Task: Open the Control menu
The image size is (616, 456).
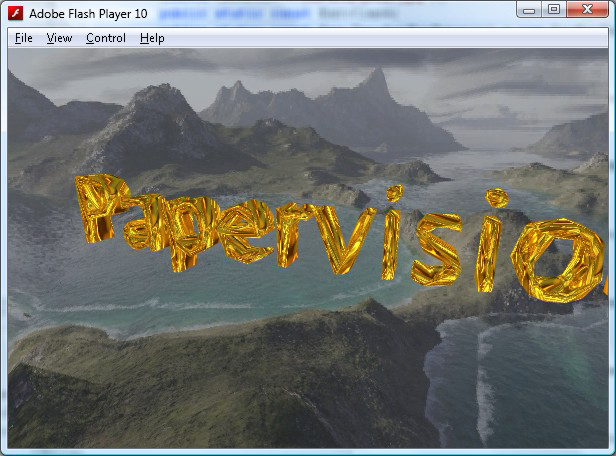Action: click(x=106, y=38)
